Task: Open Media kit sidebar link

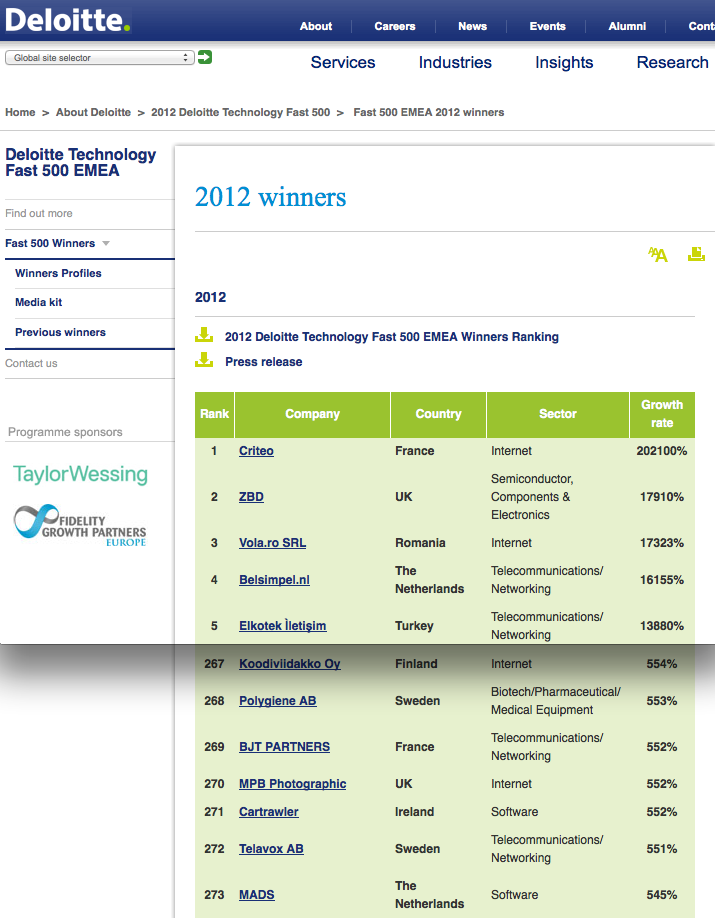Action: (39, 302)
